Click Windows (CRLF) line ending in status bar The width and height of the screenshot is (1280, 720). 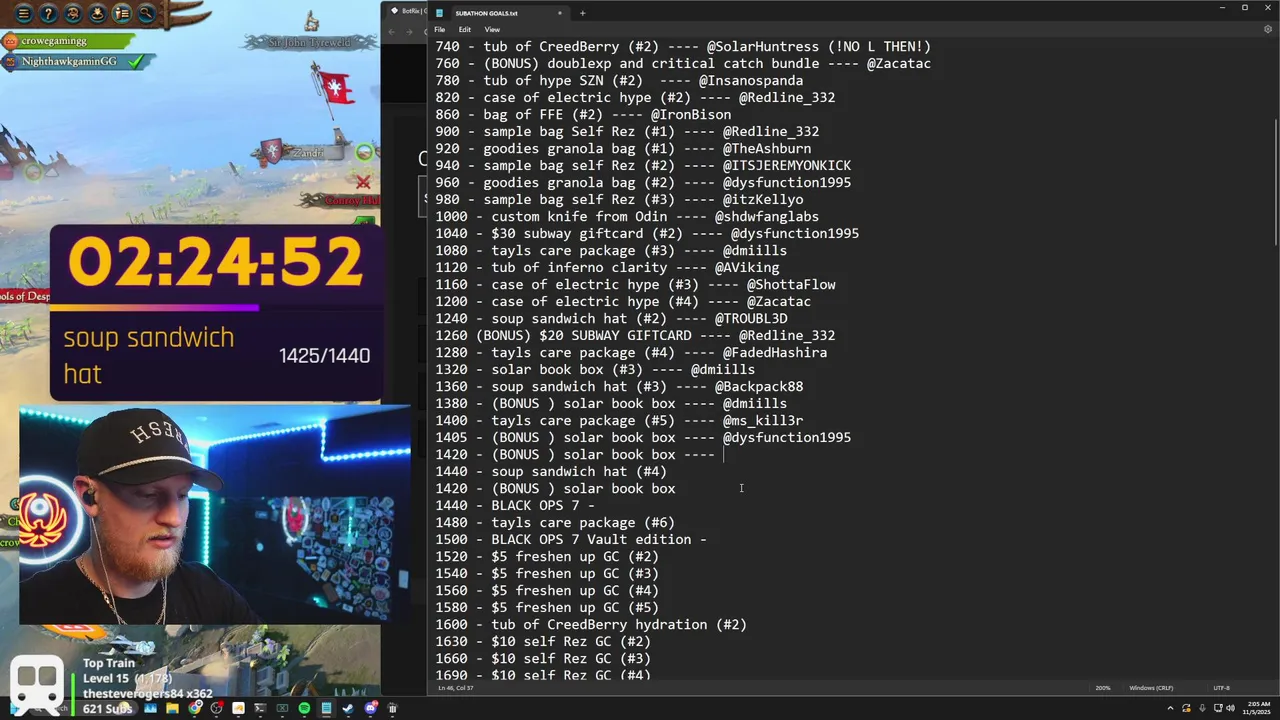[x=1151, y=688]
